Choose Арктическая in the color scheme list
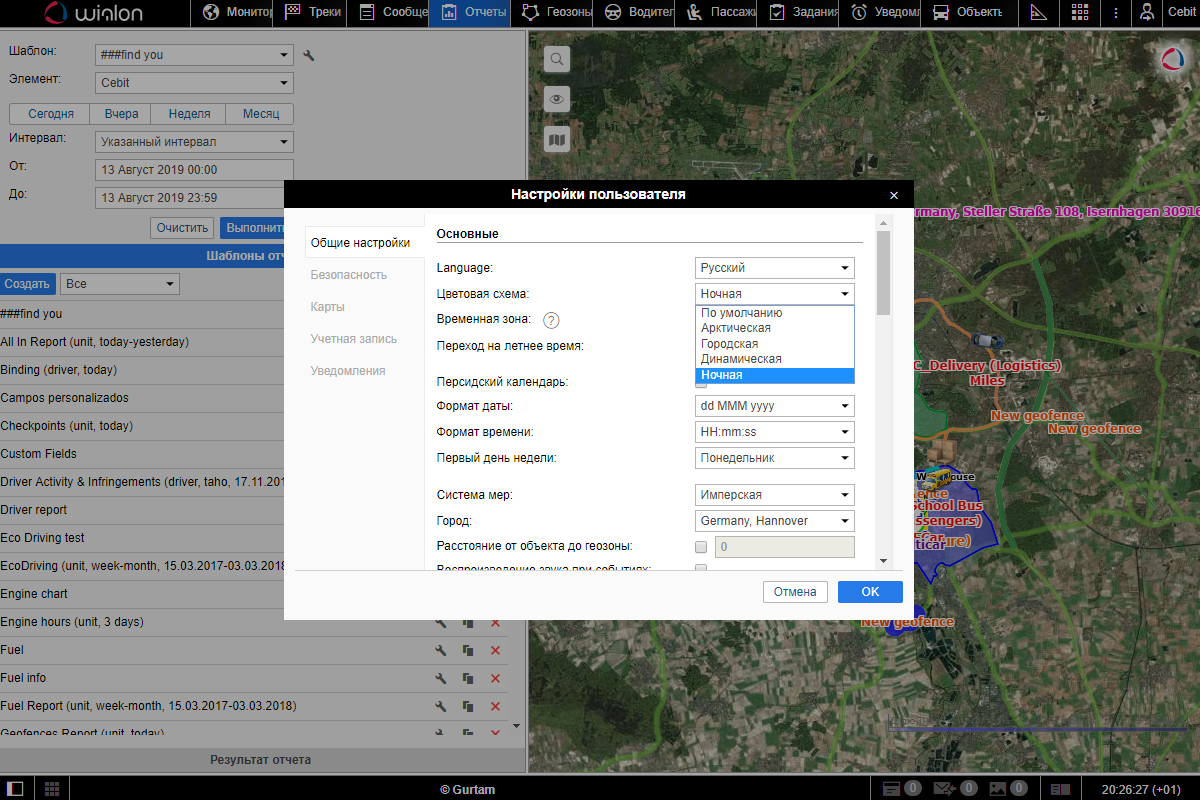 (736, 328)
